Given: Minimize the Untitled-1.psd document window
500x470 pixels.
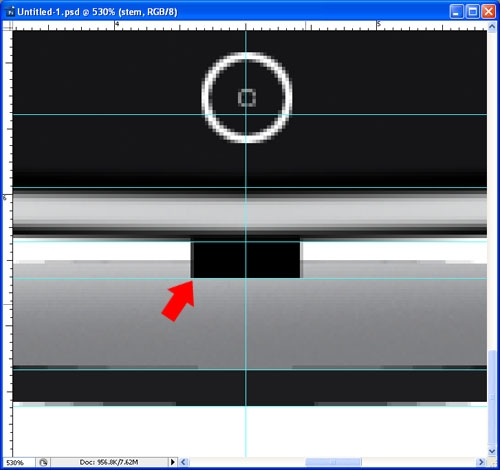Looking at the screenshot, I should tap(456, 12).
